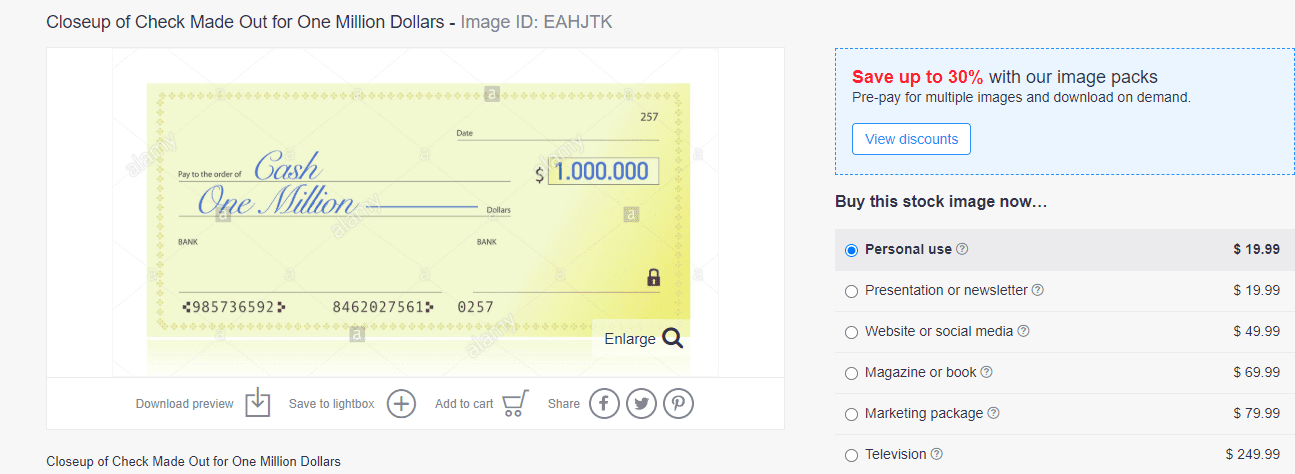Choose the Television license option
The width and height of the screenshot is (1295, 474).
tap(851, 455)
